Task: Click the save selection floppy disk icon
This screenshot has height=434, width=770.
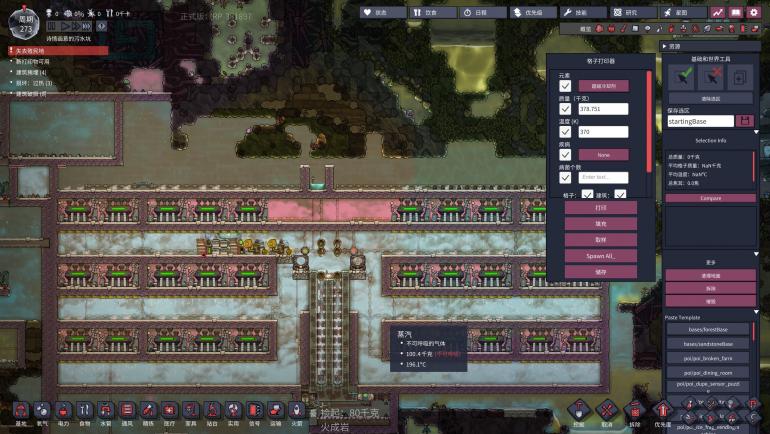Action: [x=744, y=121]
